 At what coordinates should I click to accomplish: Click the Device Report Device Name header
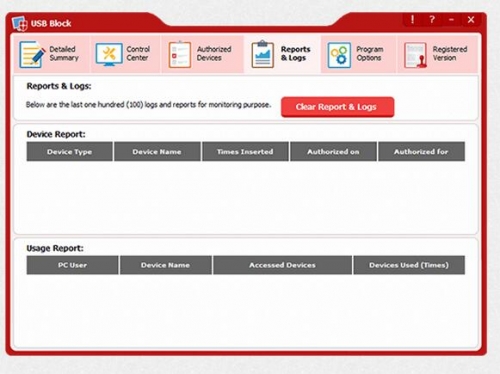(x=157, y=152)
